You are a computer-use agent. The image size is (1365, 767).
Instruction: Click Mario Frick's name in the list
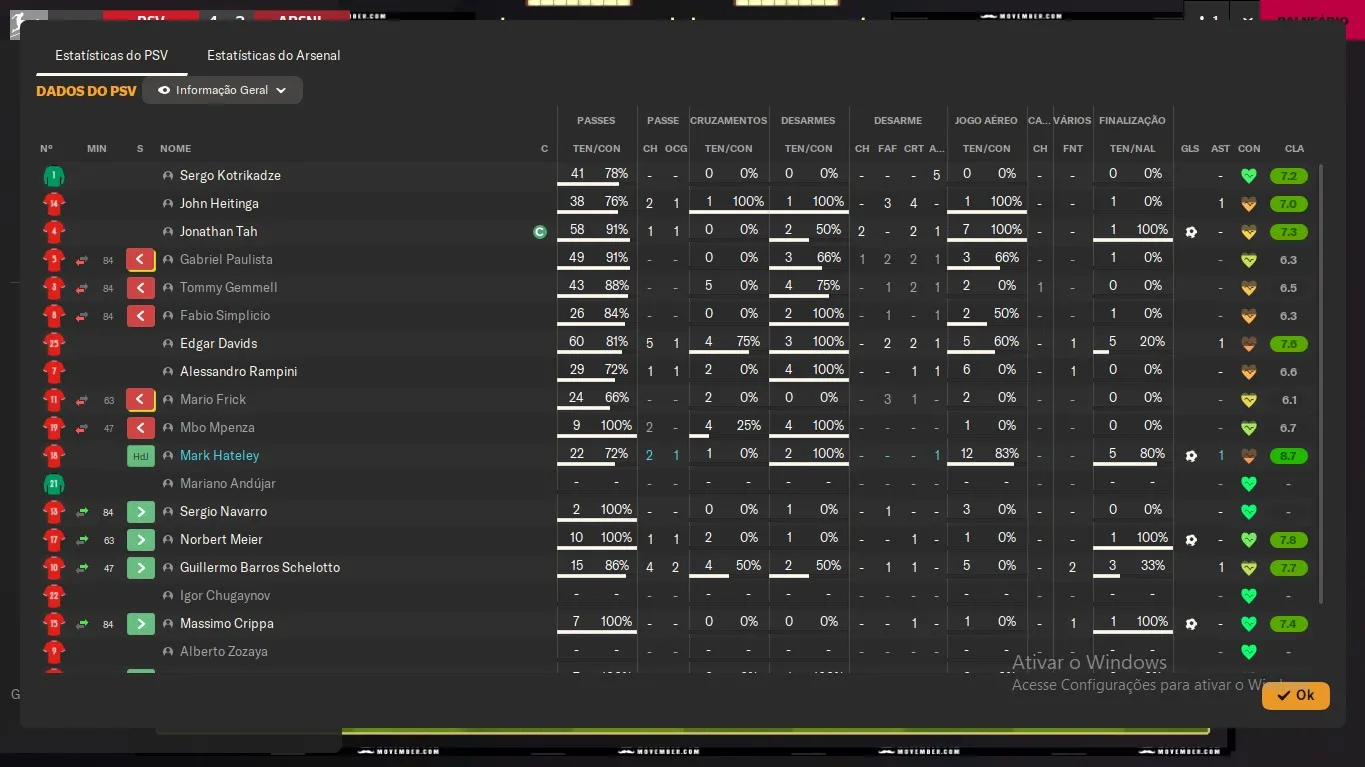(x=213, y=400)
